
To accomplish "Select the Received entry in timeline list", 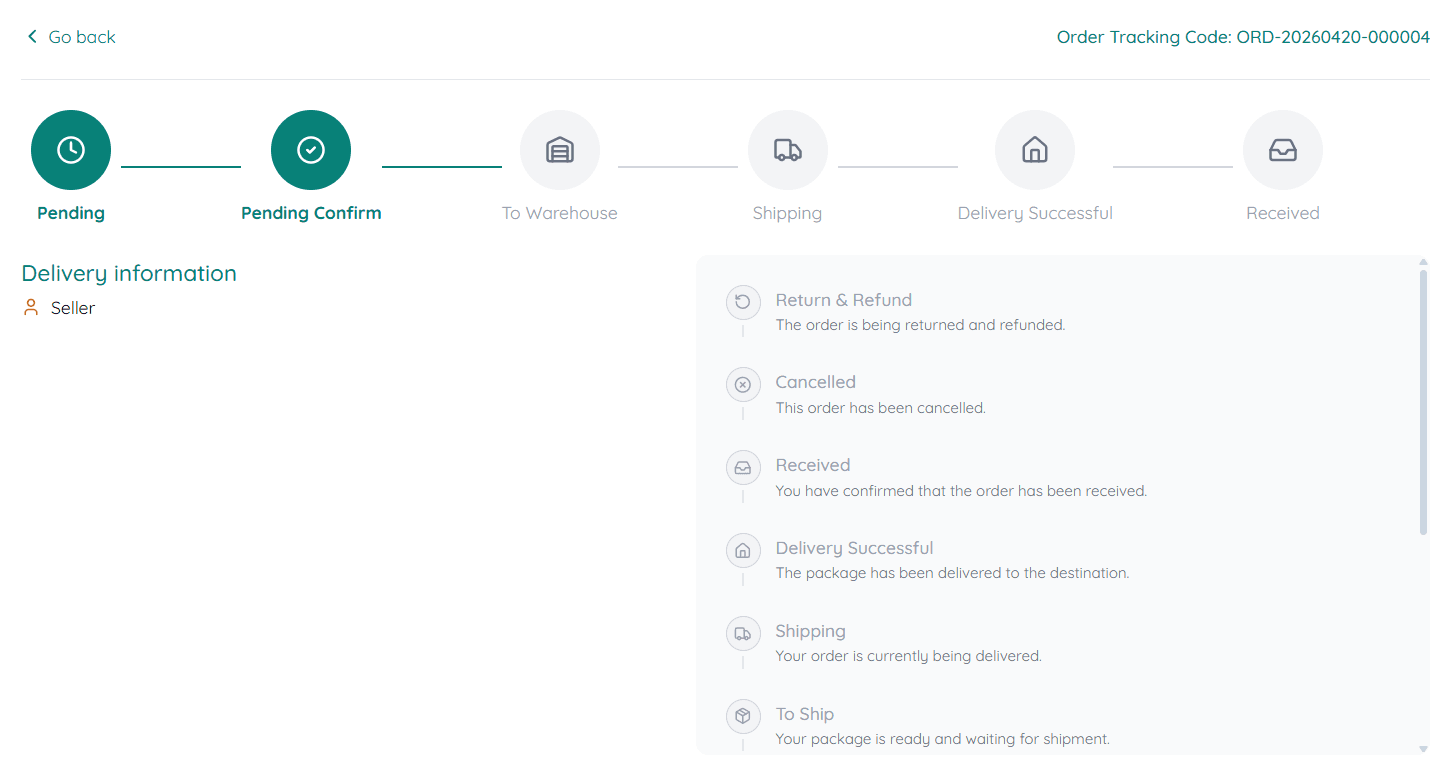I will [x=812, y=465].
